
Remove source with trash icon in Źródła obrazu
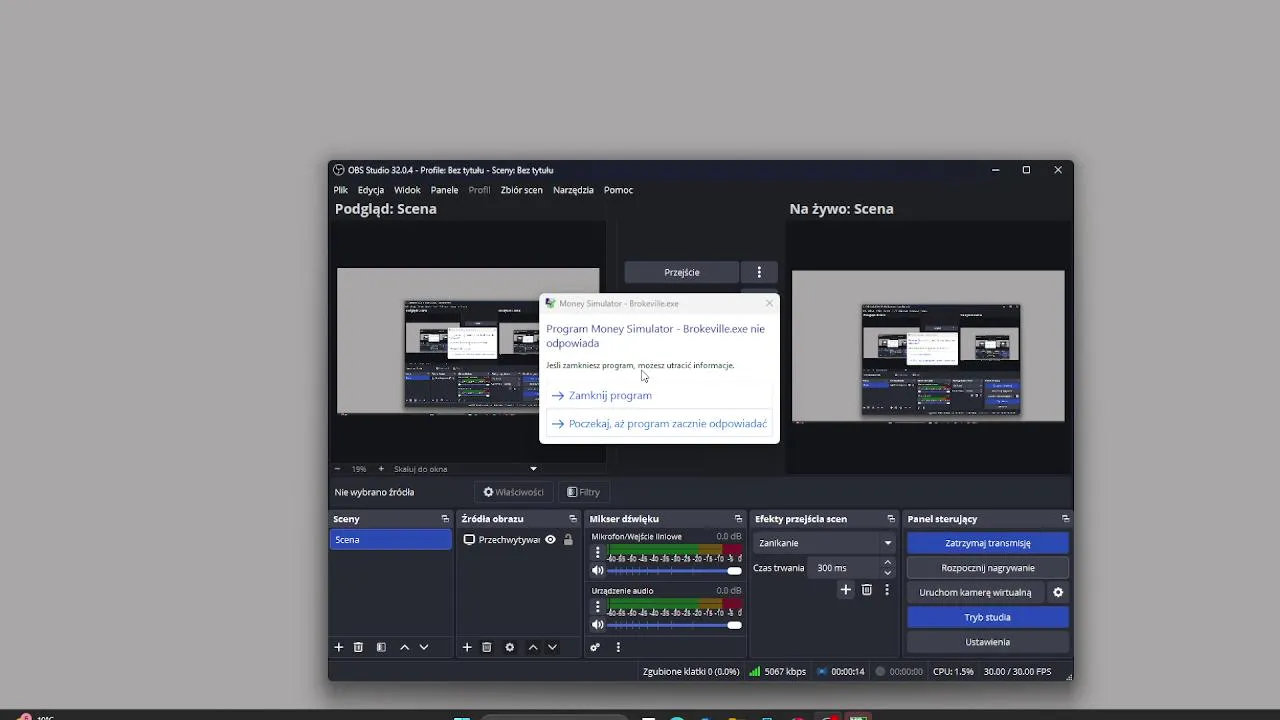point(487,647)
